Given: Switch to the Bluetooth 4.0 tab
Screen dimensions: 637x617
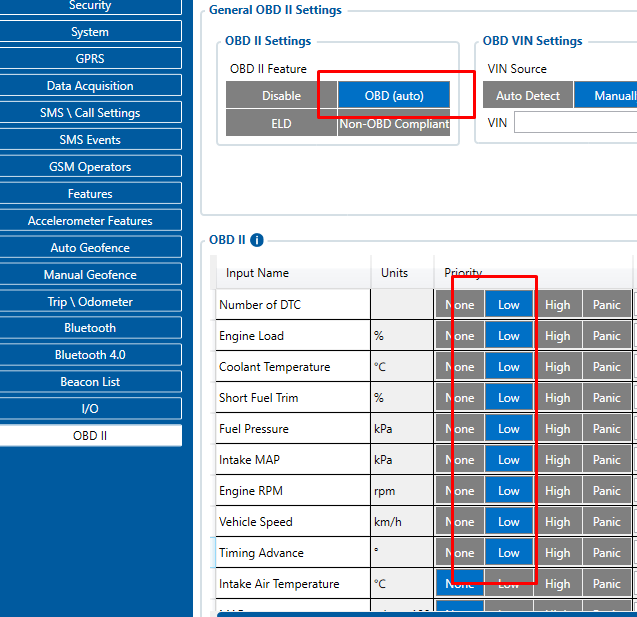Looking at the screenshot, I should 90,355.
